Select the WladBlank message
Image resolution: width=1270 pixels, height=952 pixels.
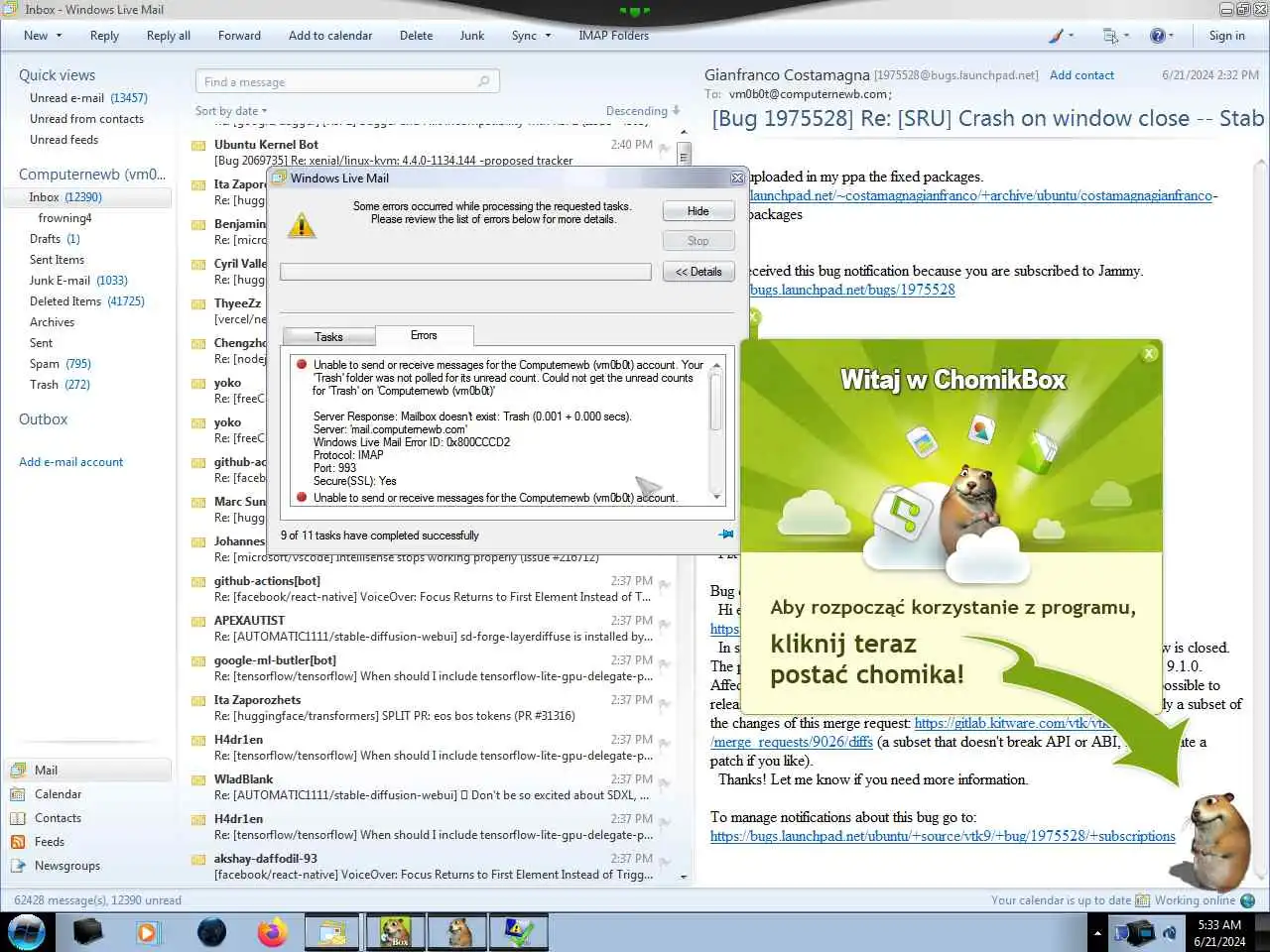(x=434, y=787)
